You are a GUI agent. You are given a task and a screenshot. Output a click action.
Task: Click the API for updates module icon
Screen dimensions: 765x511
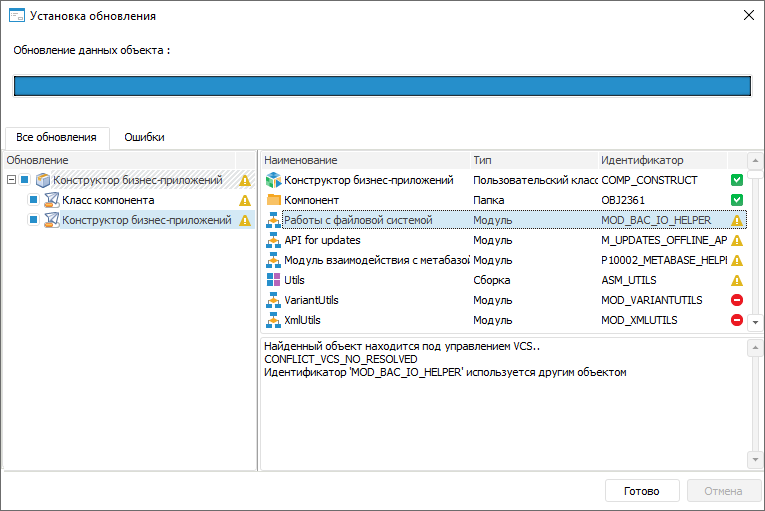coord(273,240)
